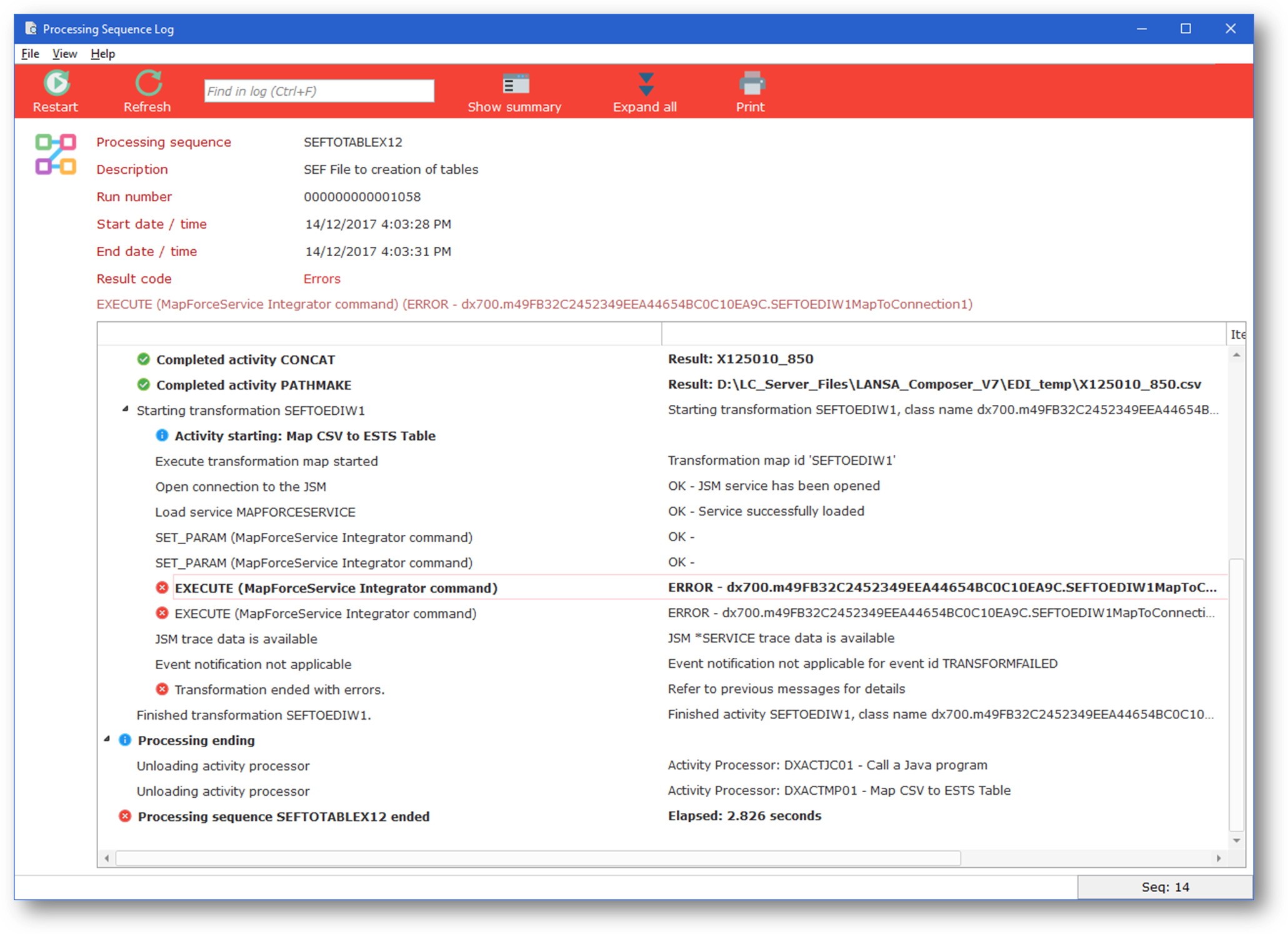Click blue info icon beside Activity starting
Screen dimensions: 1288x934
point(162,435)
